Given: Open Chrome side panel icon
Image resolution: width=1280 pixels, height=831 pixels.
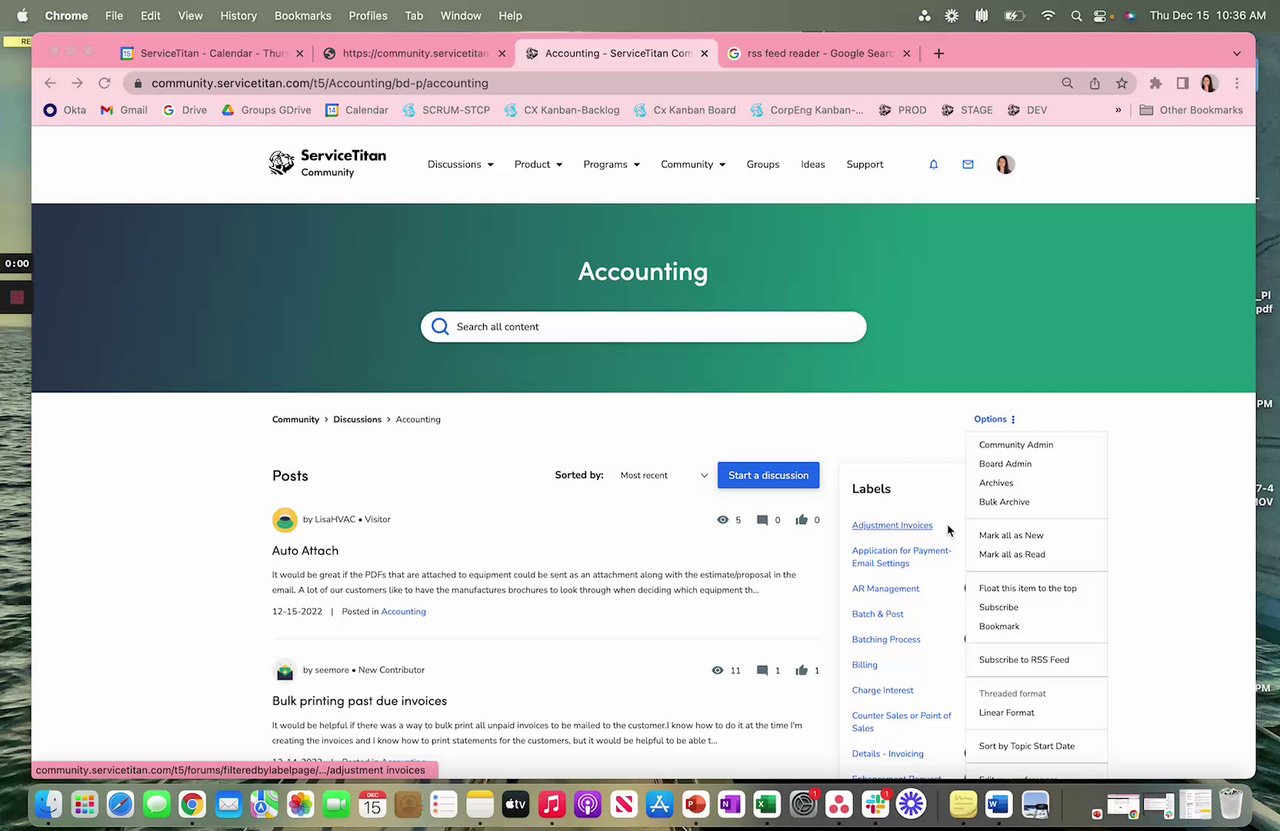Looking at the screenshot, I should click(x=1182, y=83).
